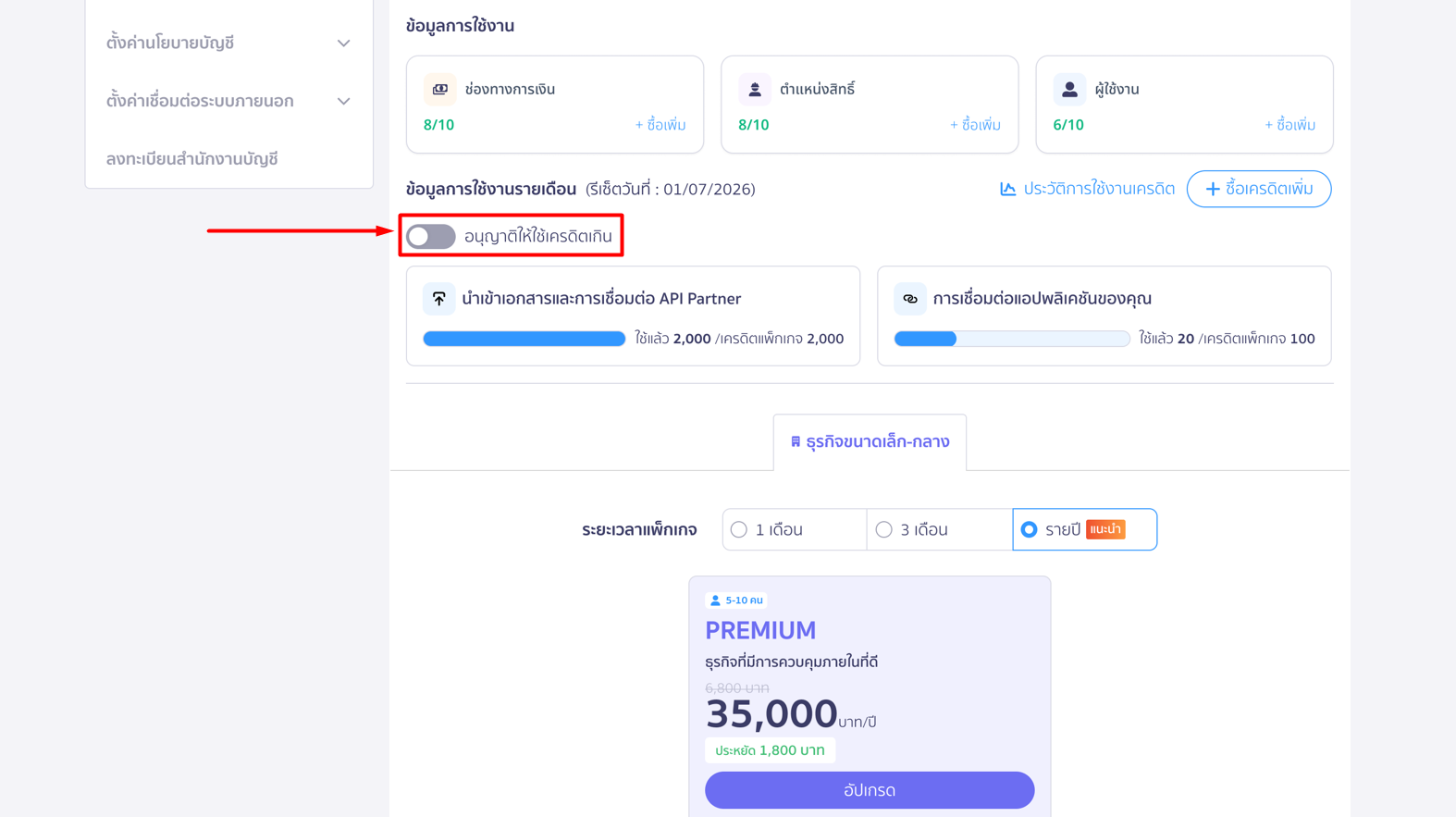
Task: Click ซื้อเพิ่ม link under ผู้ใช้งาน
Action: click(x=1290, y=125)
